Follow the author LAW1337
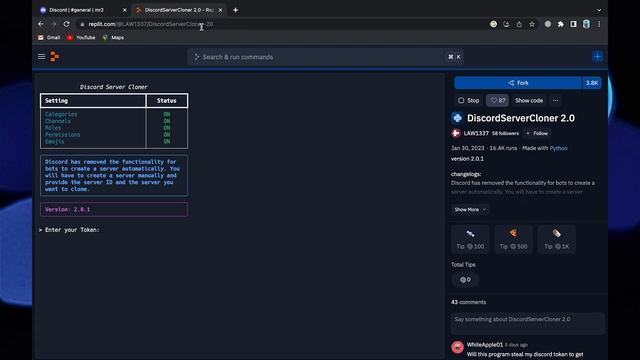The width and height of the screenshot is (640, 360). (537, 133)
